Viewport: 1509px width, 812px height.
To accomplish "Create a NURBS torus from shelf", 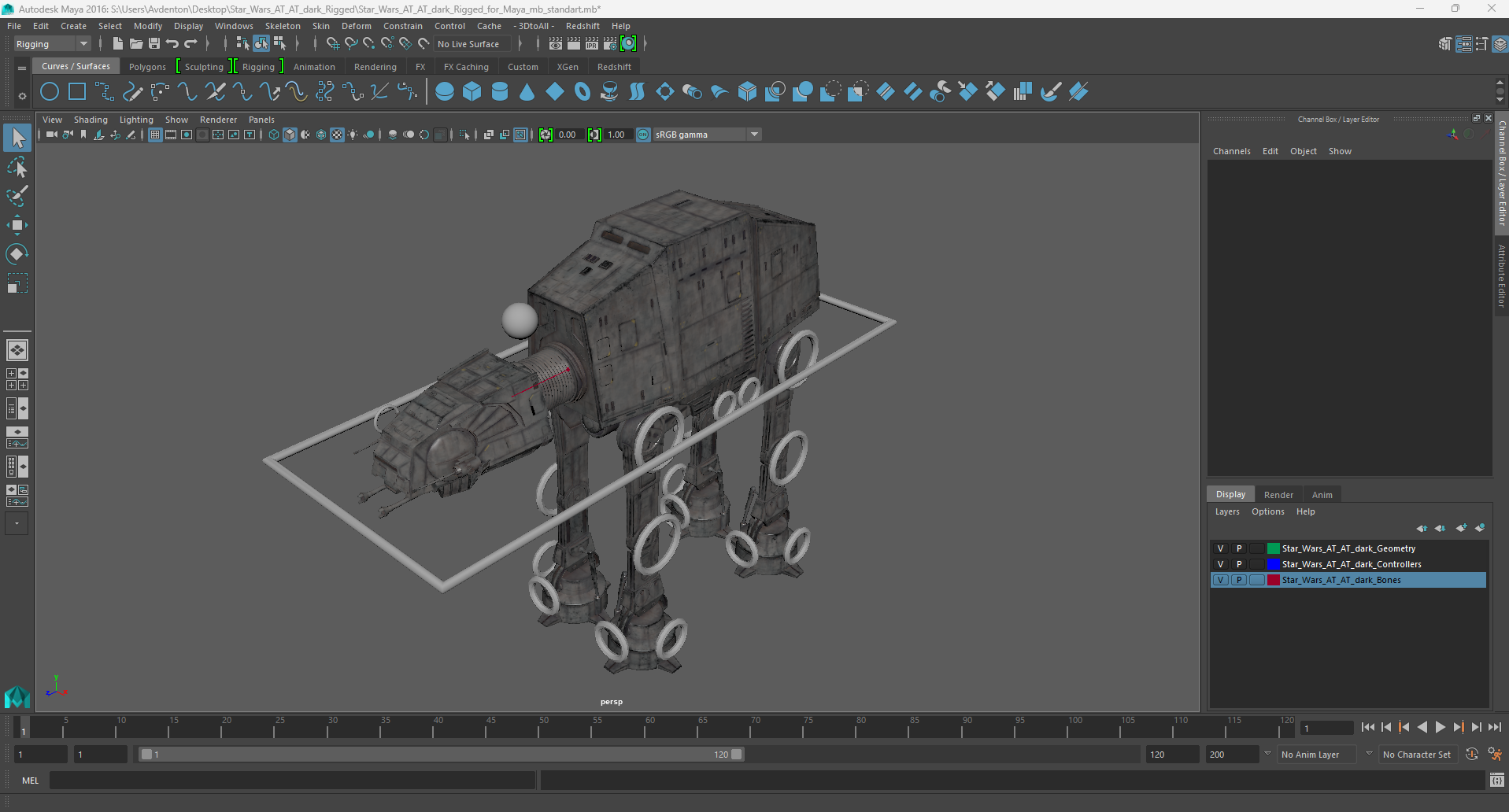I will coord(583,92).
